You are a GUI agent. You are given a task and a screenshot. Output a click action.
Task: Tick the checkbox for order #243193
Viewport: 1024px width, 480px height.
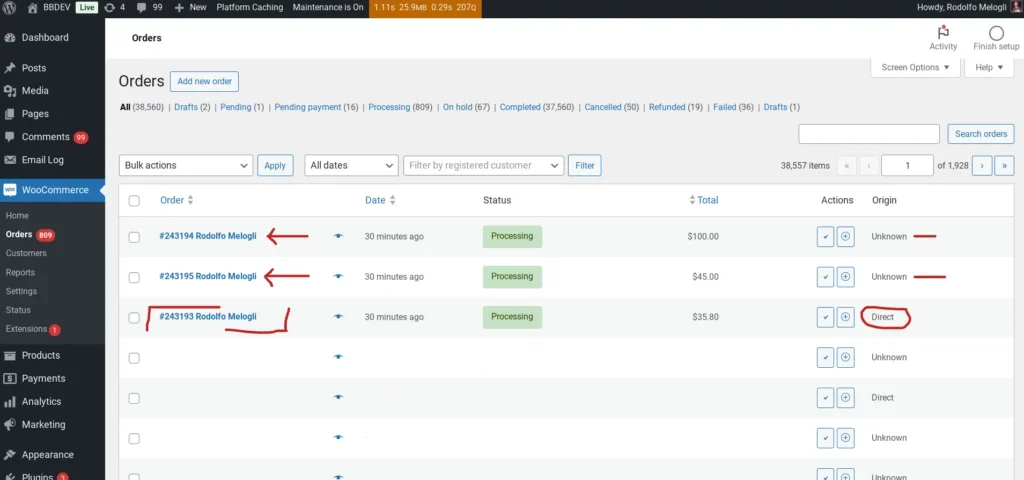pyautogui.click(x=134, y=317)
